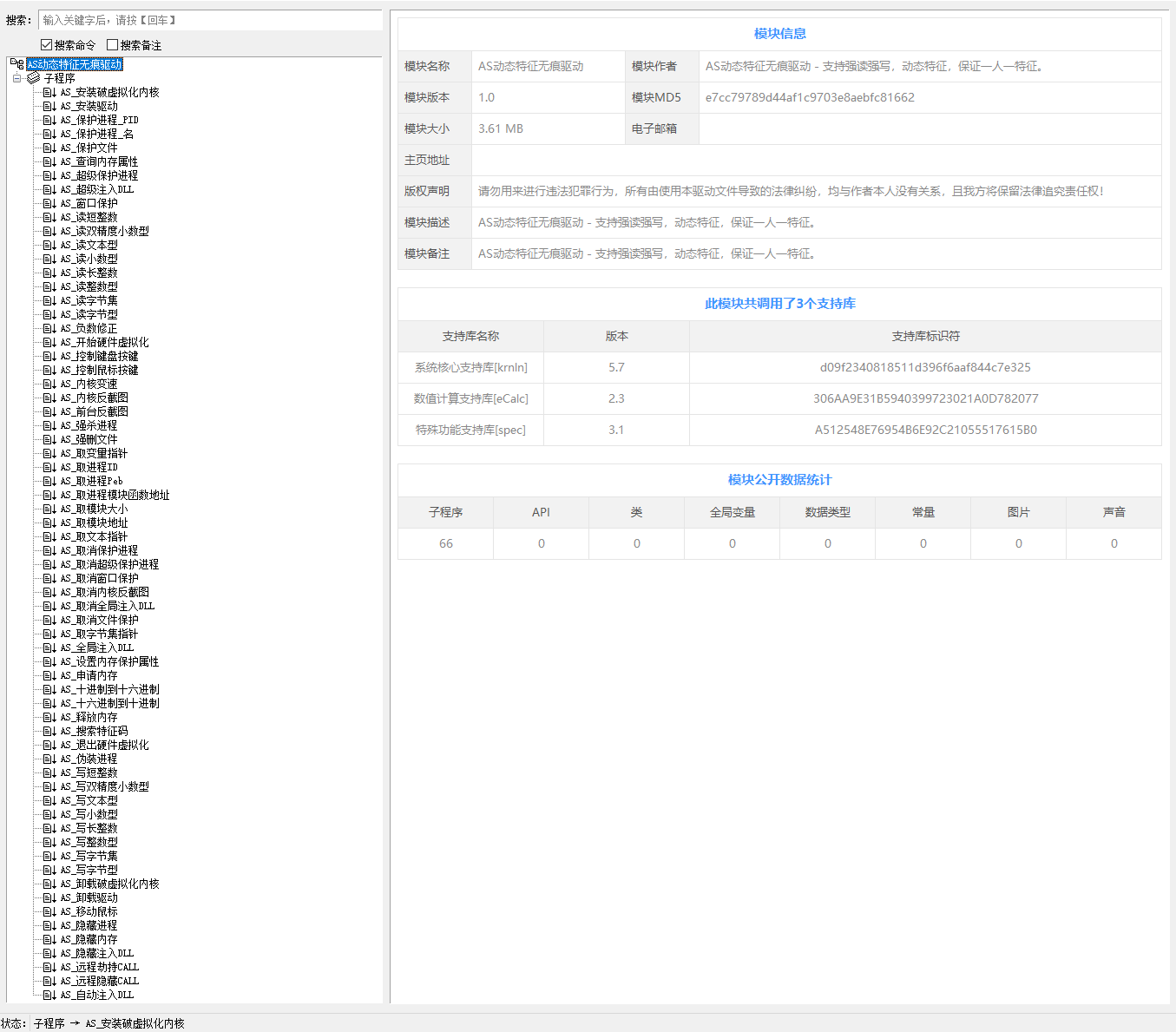Collapse the 子程序 tree node
1176x1032 pixels.
click(x=16, y=78)
